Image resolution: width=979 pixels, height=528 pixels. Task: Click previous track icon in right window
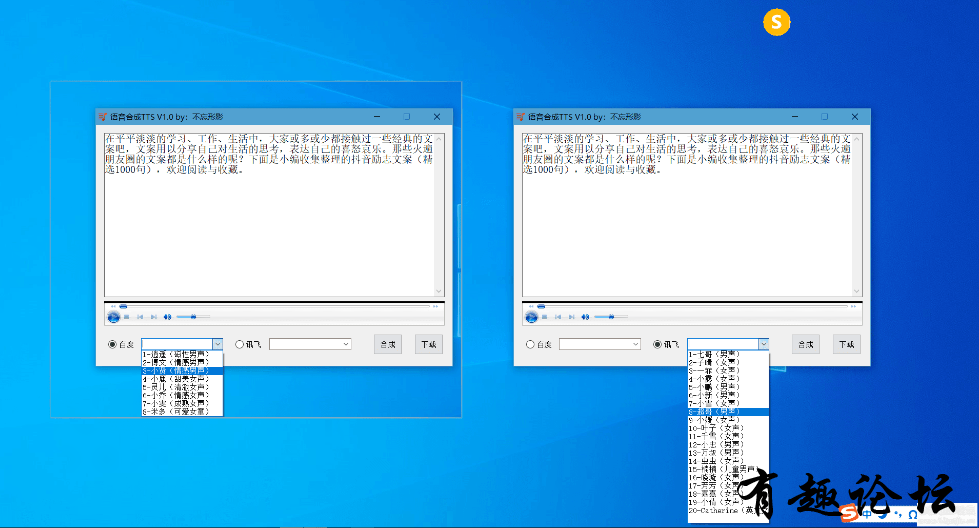click(558, 317)
